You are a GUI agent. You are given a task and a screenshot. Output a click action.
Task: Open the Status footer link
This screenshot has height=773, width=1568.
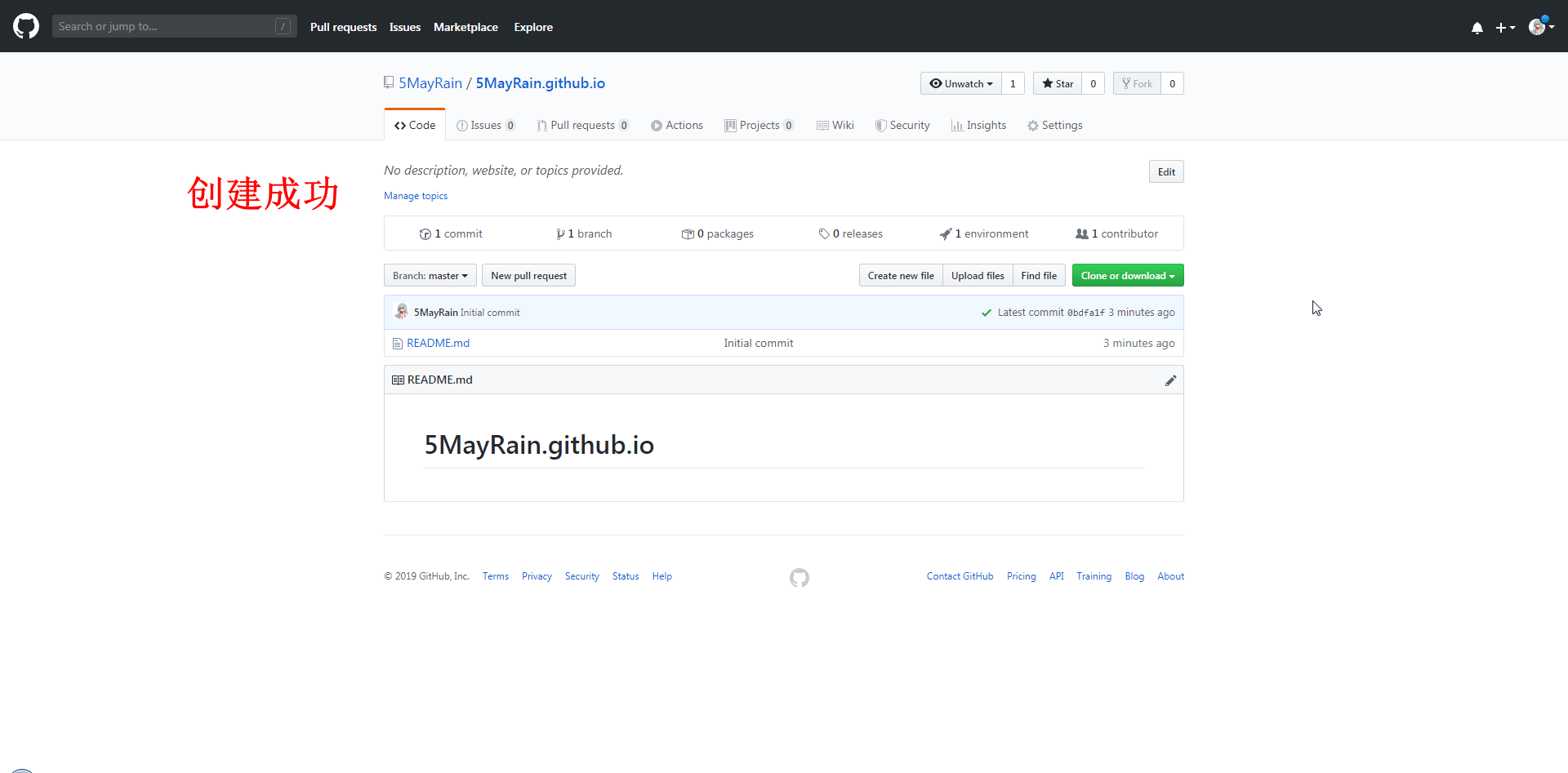(x=626, y=576)
